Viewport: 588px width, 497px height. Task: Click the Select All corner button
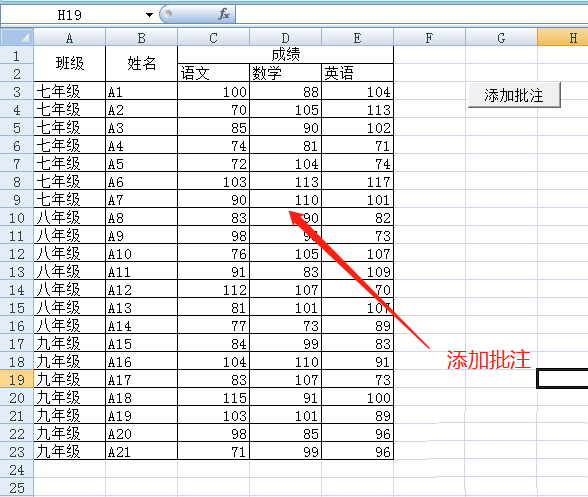pos(17,38)
